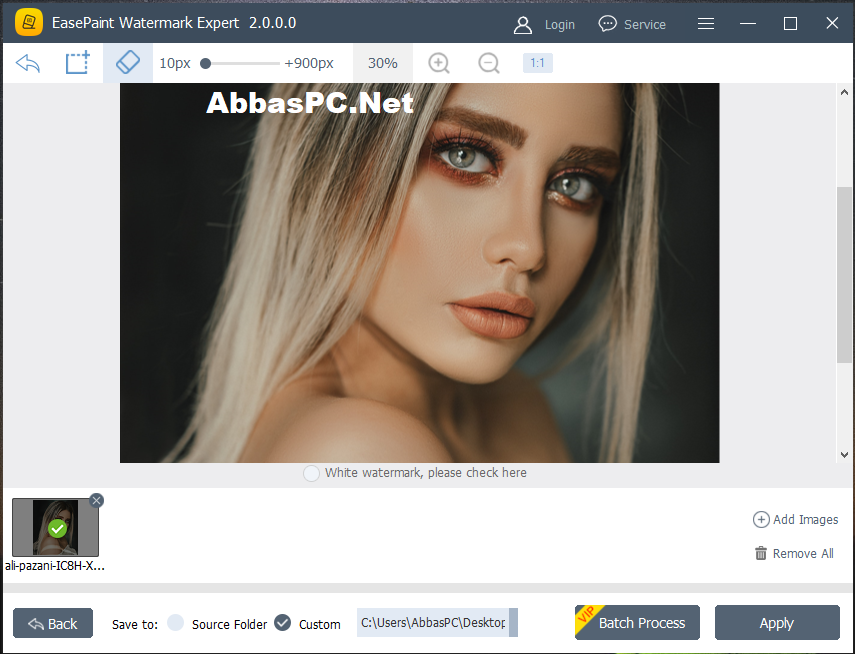Select the rectangle selection tool
The width and height of the screenshot is (855, 654).
(x=77, y=63)
